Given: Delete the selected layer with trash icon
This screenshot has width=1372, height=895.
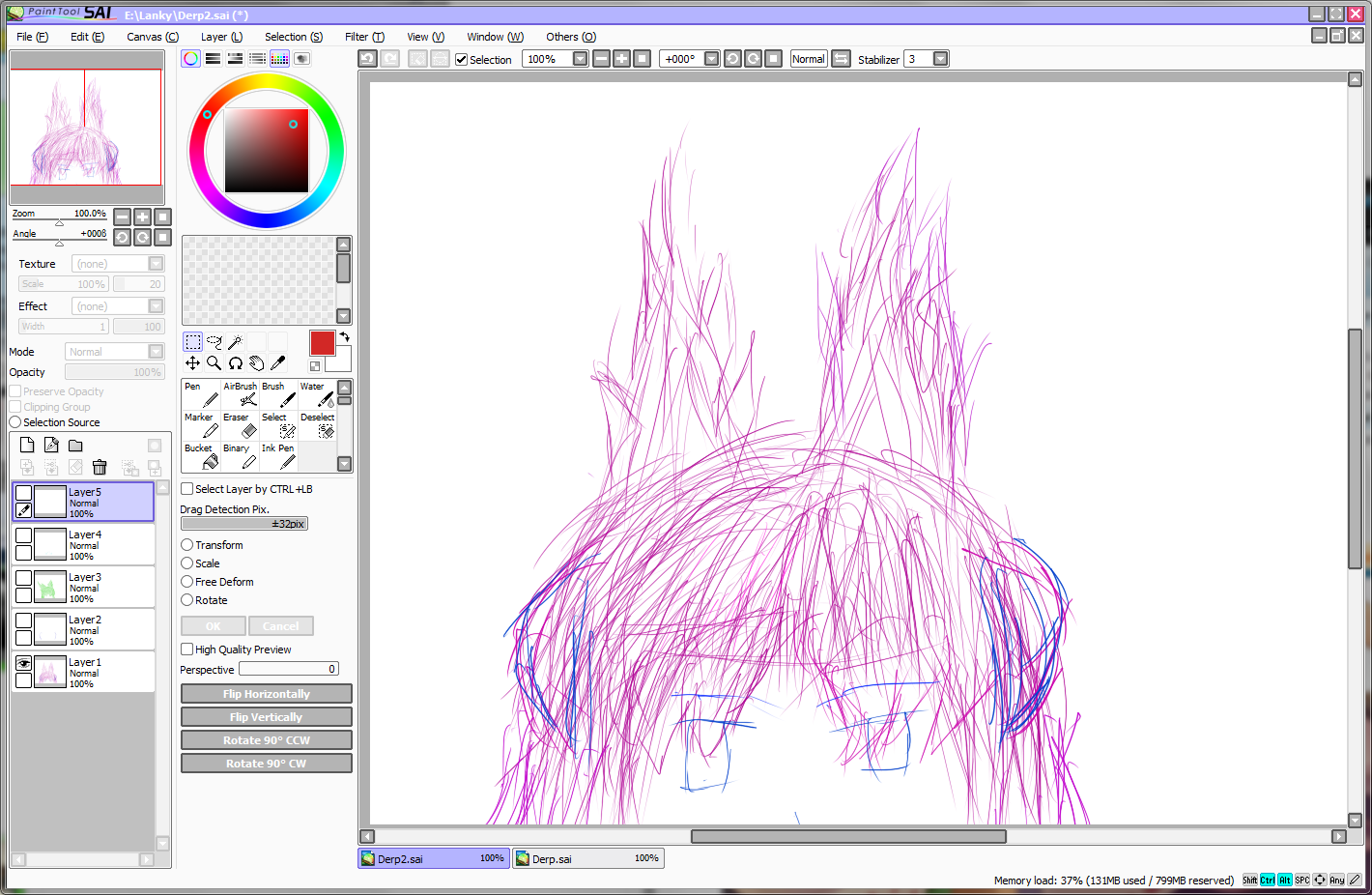Looking at the screenshot, I should coord(100,468).
